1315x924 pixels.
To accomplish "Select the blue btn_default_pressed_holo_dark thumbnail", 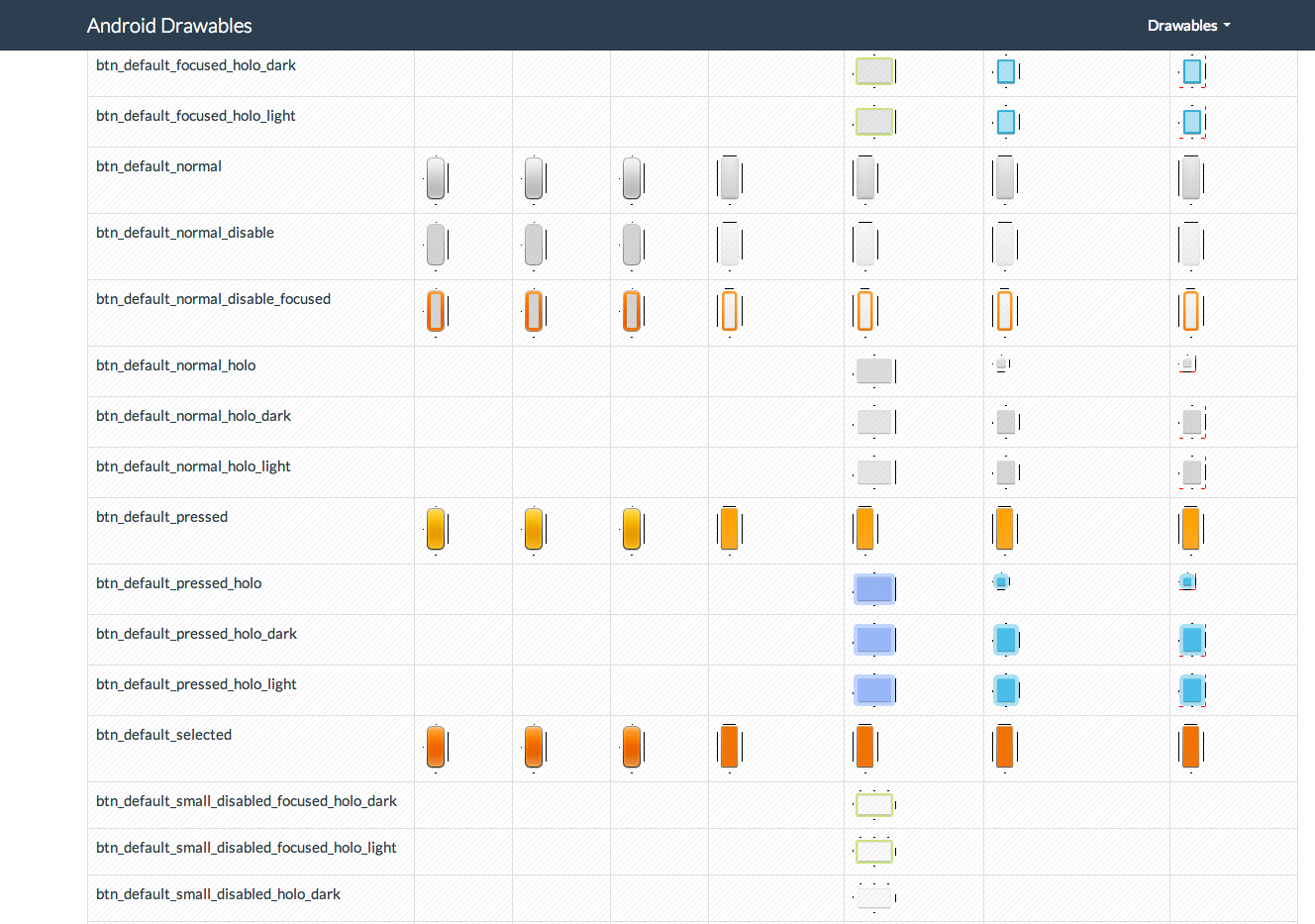I will click(x=1006, y=640).
